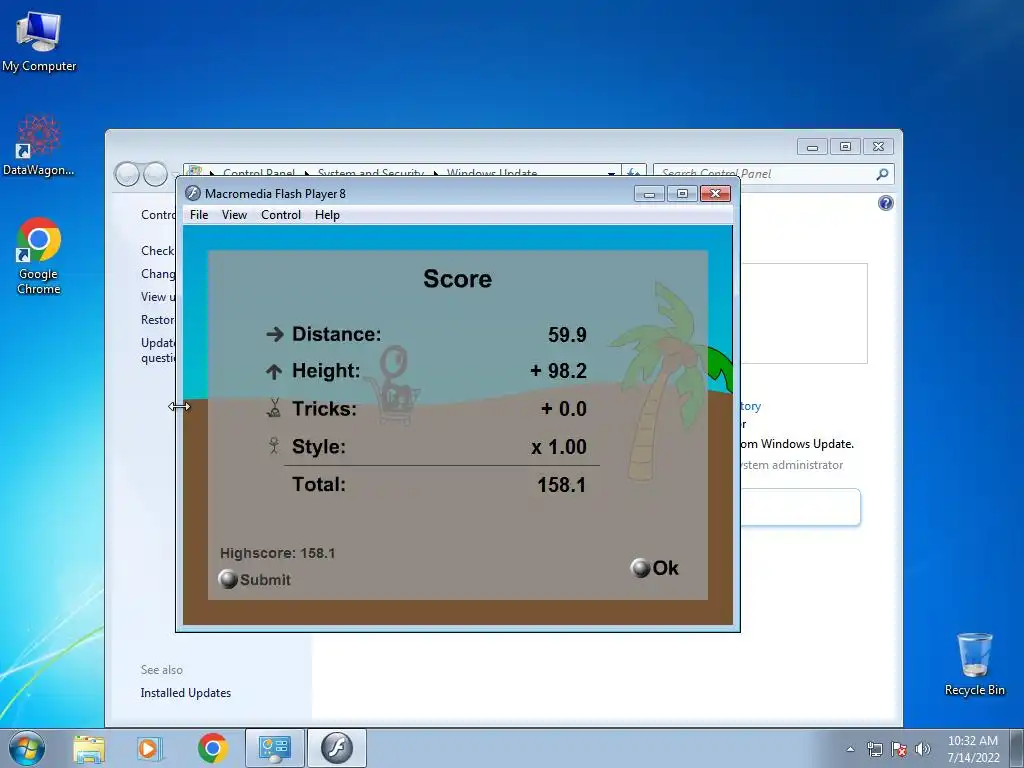Open the DataWagon desktop shortcut
Screen dimensions: 1024x768
[39, 146]
